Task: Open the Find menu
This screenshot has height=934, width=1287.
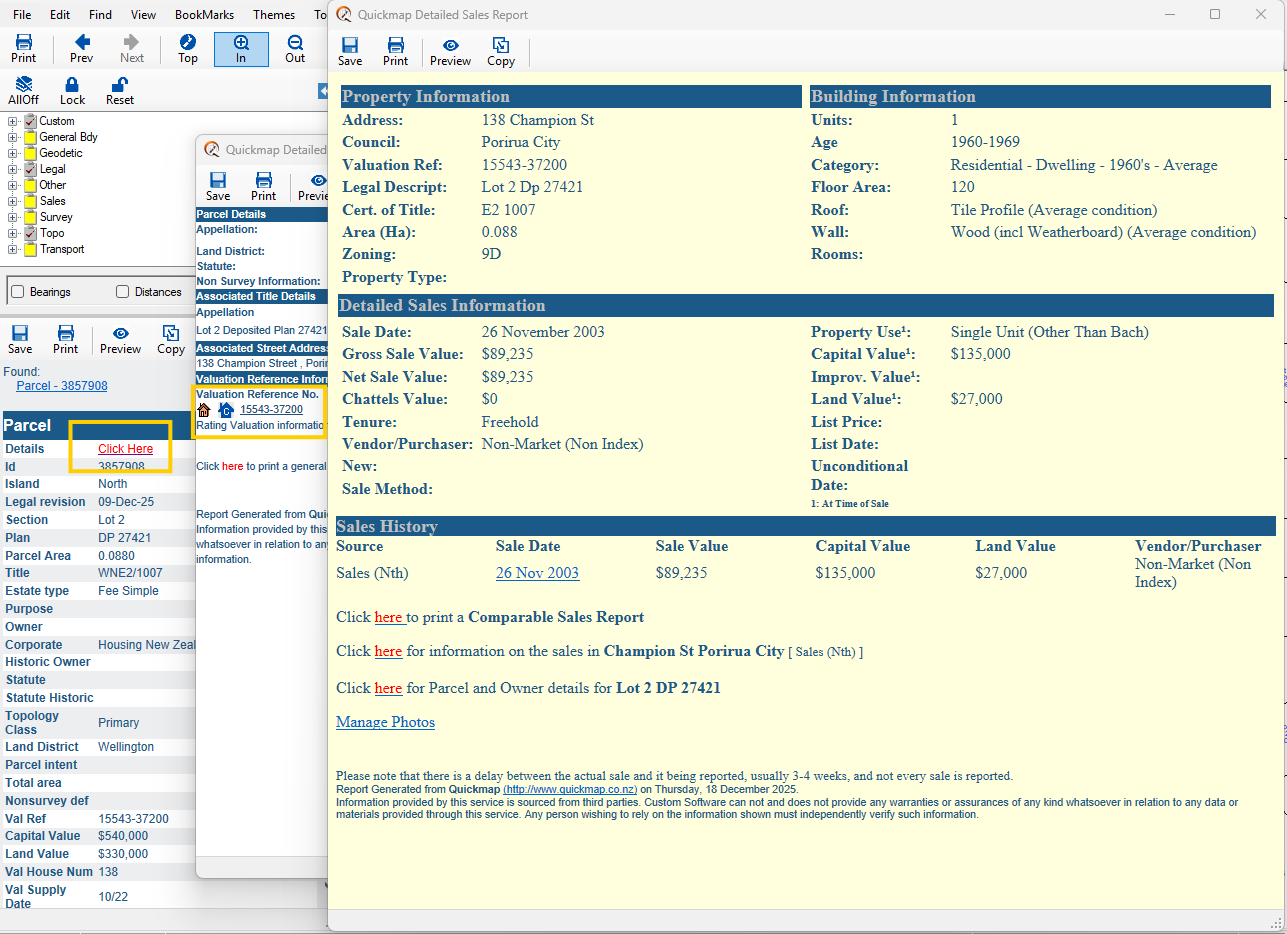Action: click(x=100, y=15)
